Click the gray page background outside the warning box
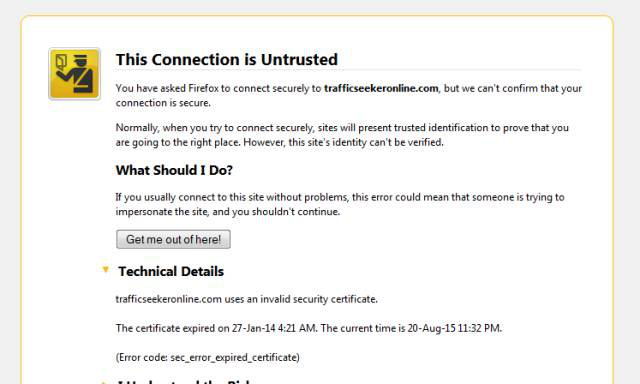 (10, 204)
